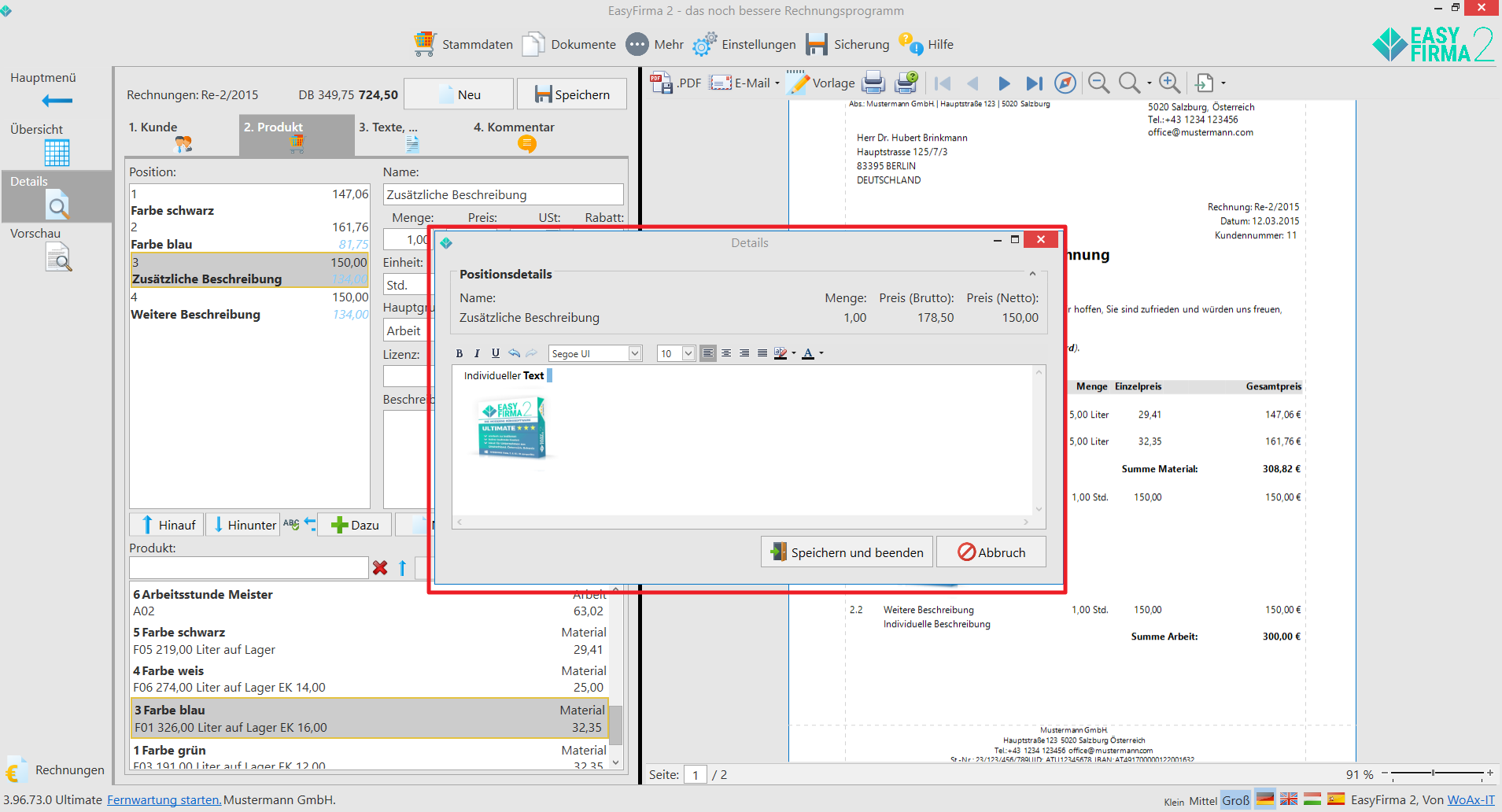Switch language to Spanish flag
1502x812 pixels.
(x=1336, y=799)
